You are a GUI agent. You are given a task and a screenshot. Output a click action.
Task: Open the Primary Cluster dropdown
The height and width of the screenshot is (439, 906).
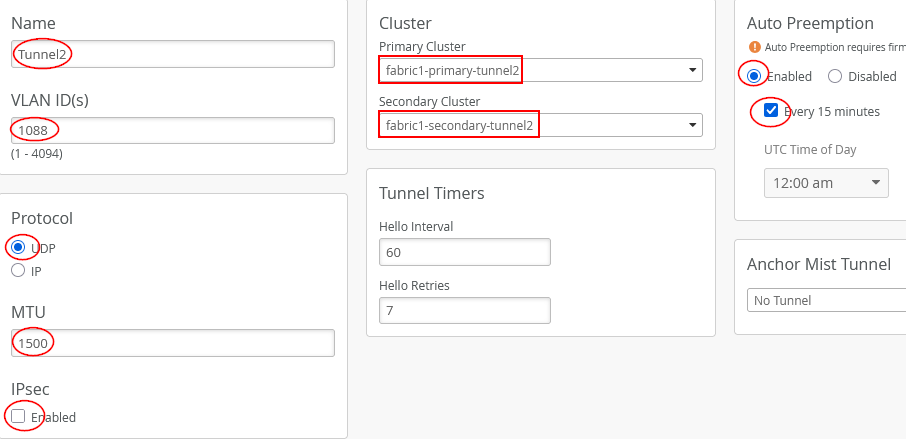pos(541,70)
